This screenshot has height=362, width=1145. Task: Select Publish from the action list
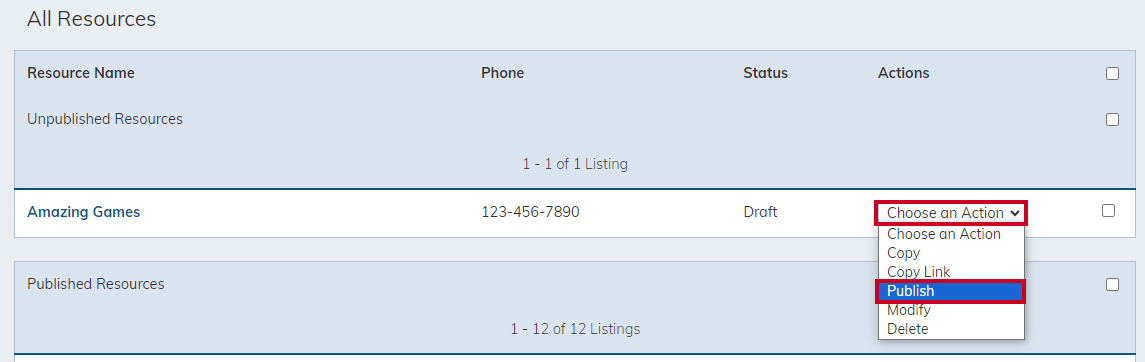point(951,291)
